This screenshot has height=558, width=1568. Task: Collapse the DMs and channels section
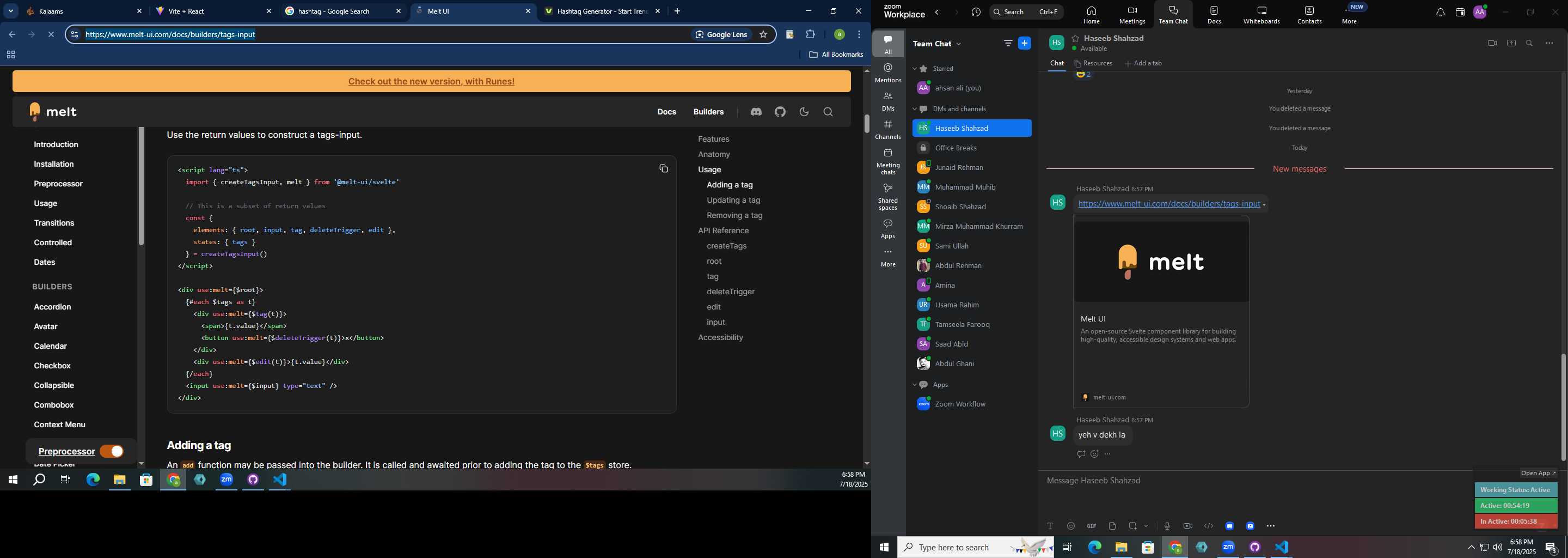[914, 109]
